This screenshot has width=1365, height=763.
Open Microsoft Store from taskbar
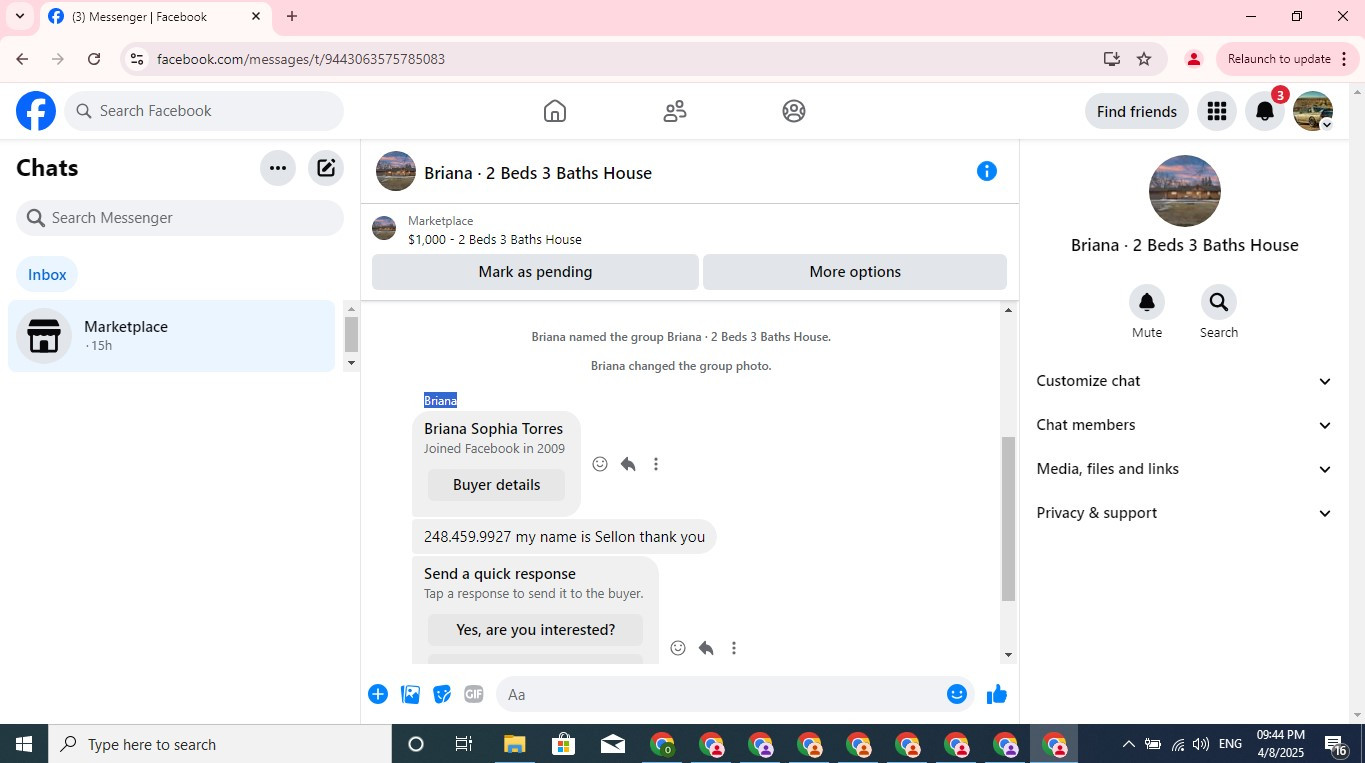563,744
